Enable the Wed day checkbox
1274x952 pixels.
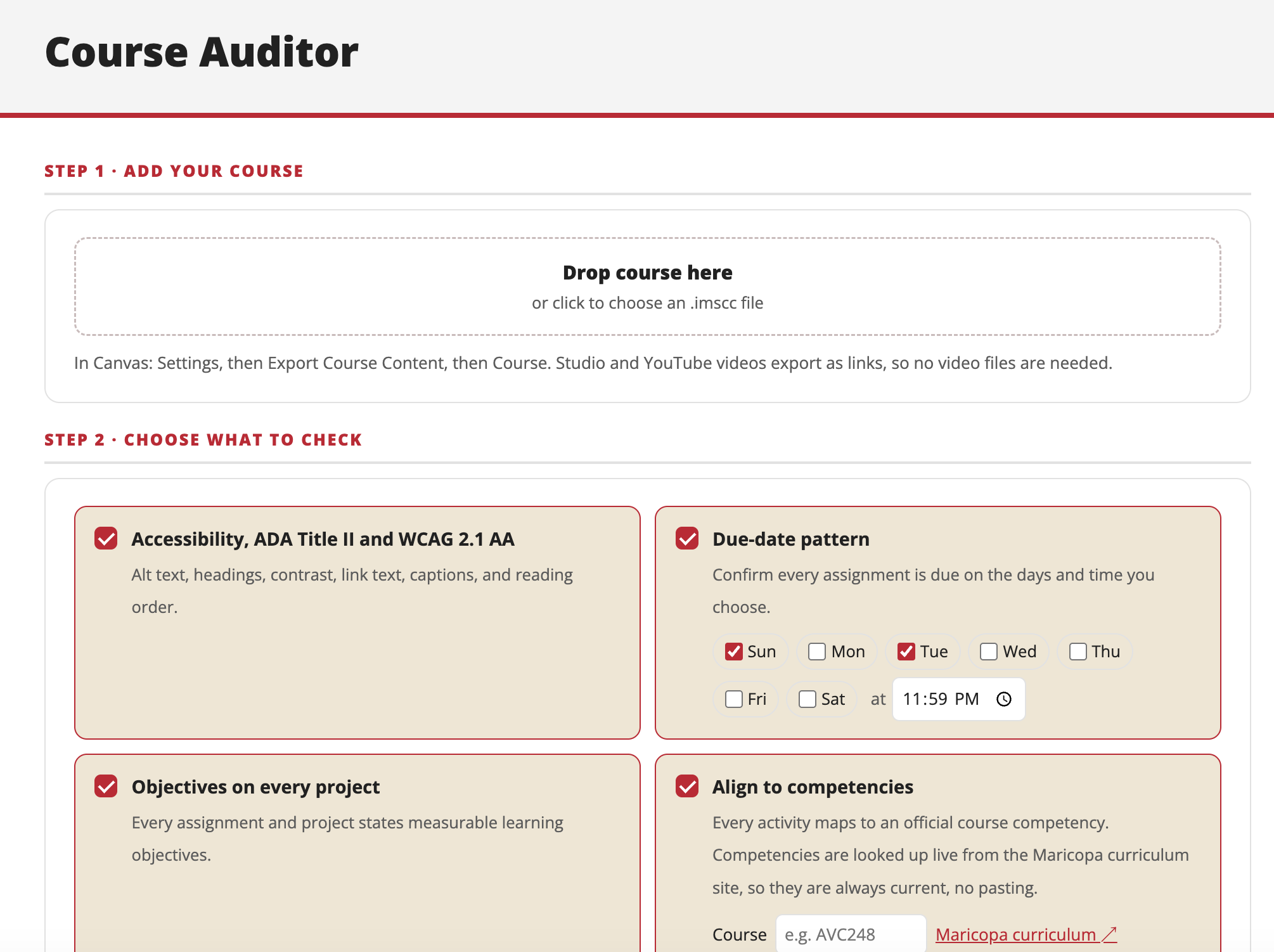[x=989, y=652]
